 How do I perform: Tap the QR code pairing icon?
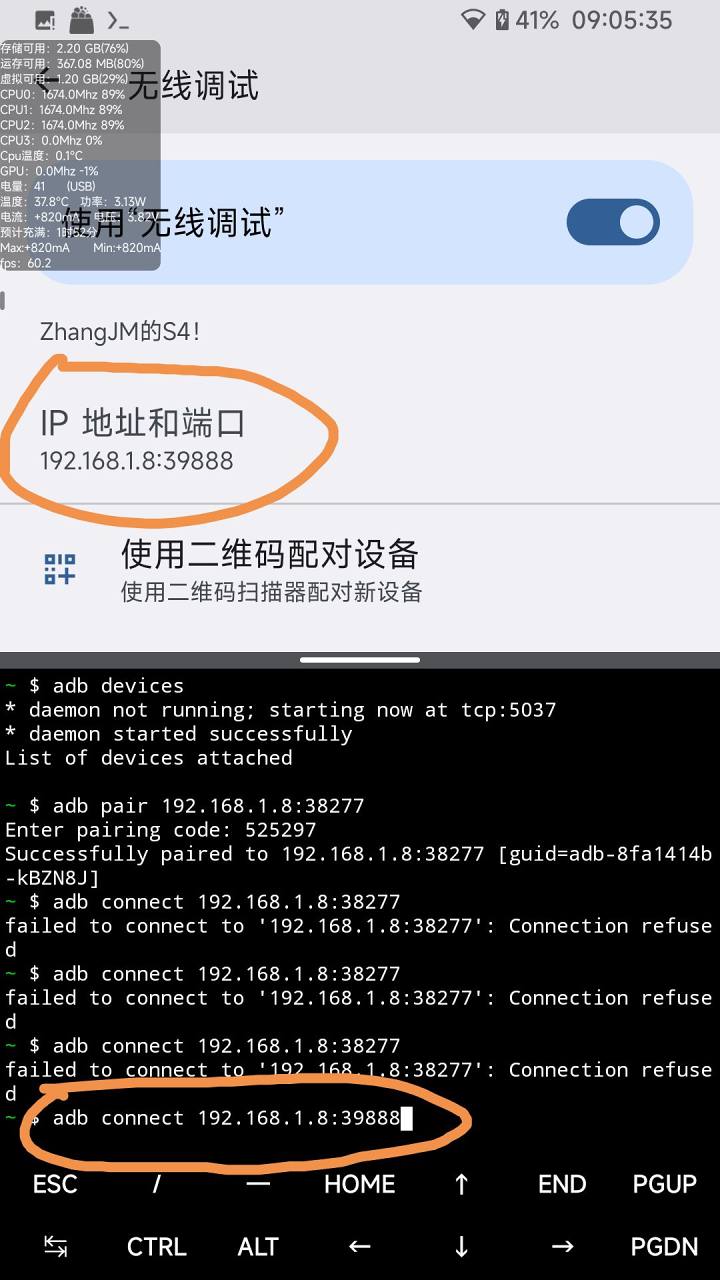[x=60, y=569]
